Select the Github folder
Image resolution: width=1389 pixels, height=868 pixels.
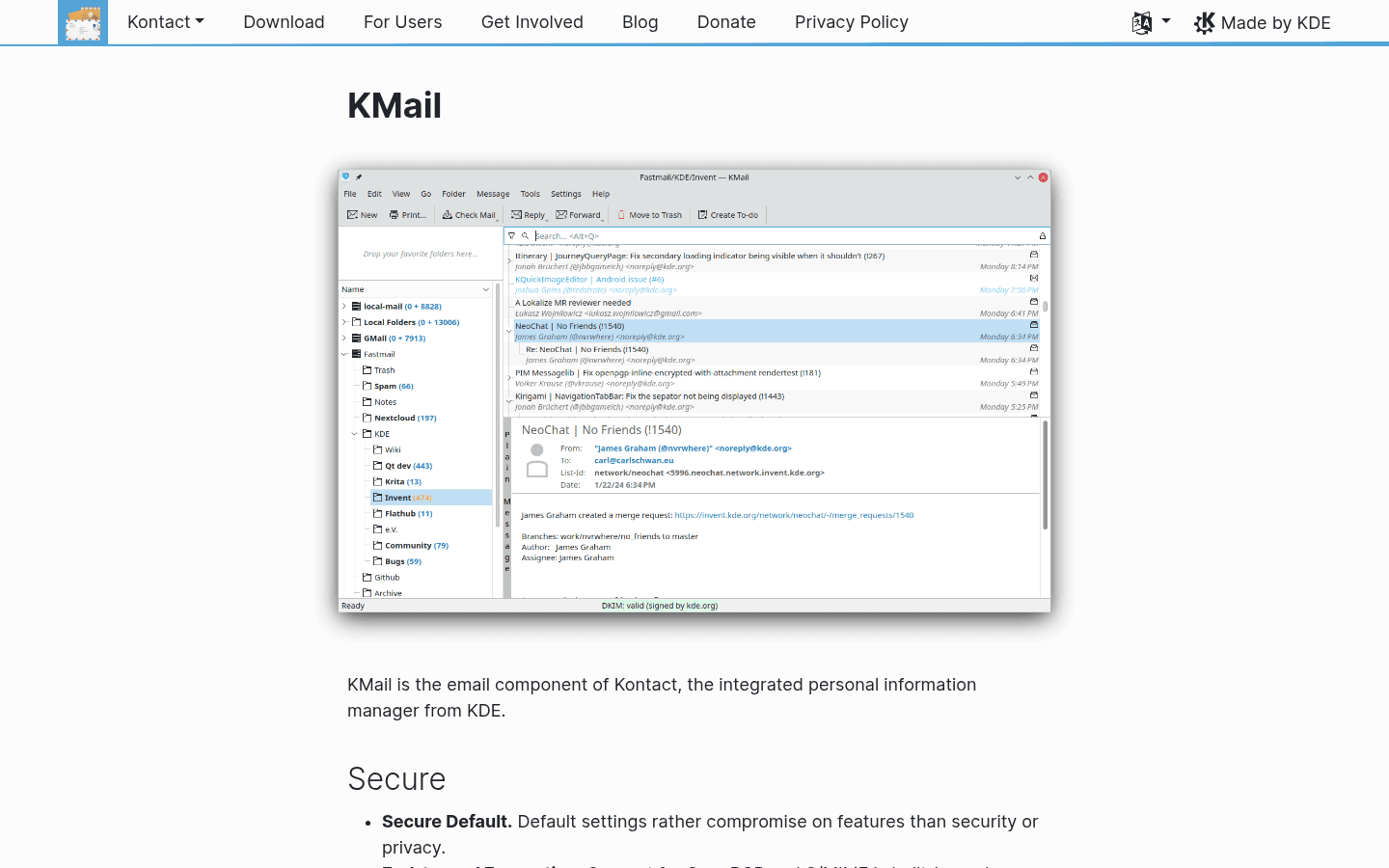pyautogui.click(x=381, y=578)
